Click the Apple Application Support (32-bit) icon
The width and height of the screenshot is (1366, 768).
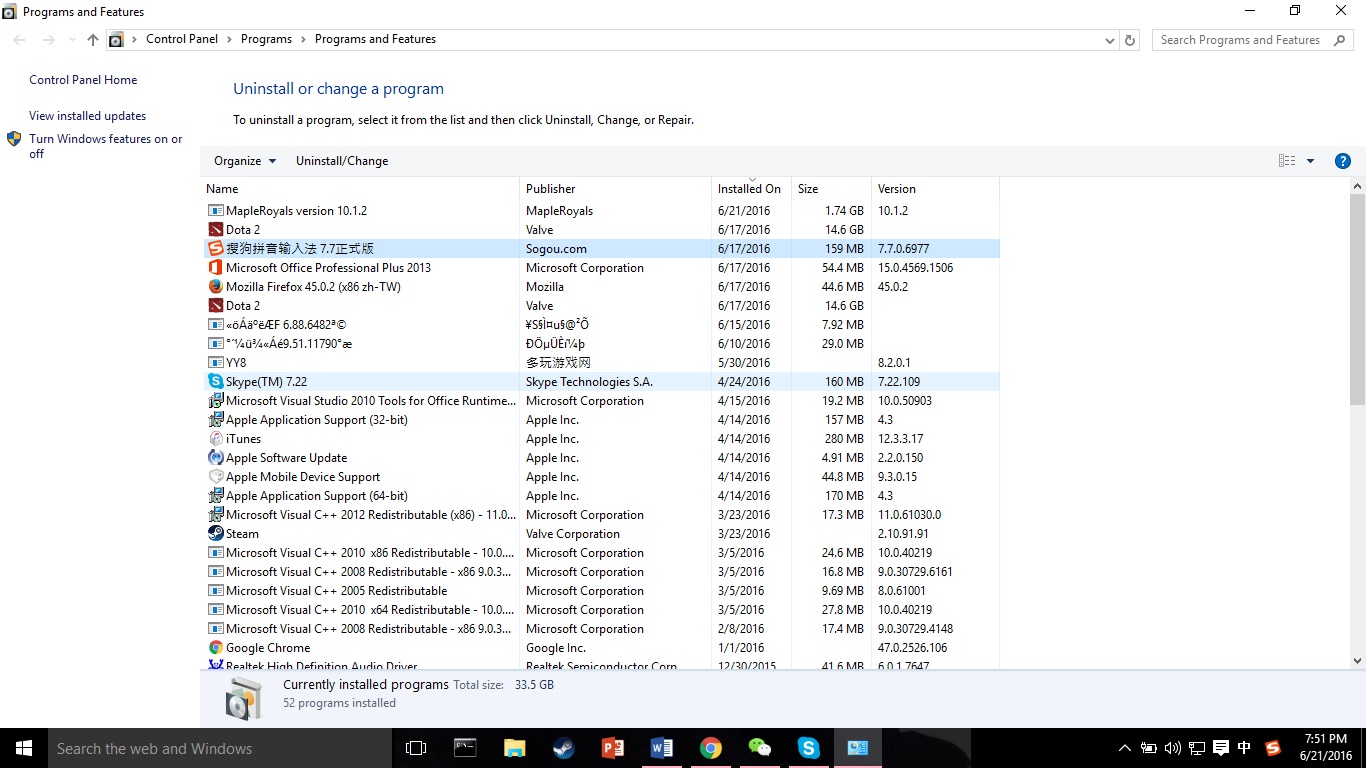[215, 420]
